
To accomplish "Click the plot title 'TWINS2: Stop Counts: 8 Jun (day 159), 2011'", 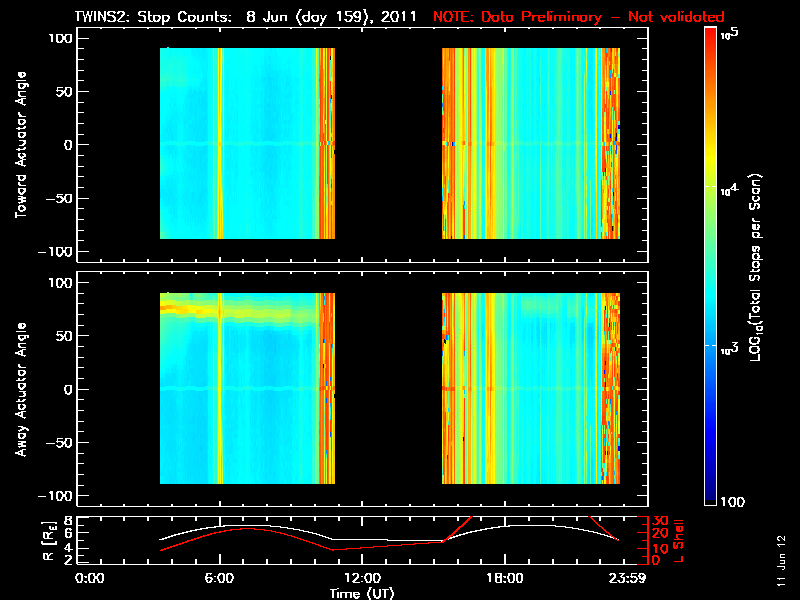I will (245, 17).
